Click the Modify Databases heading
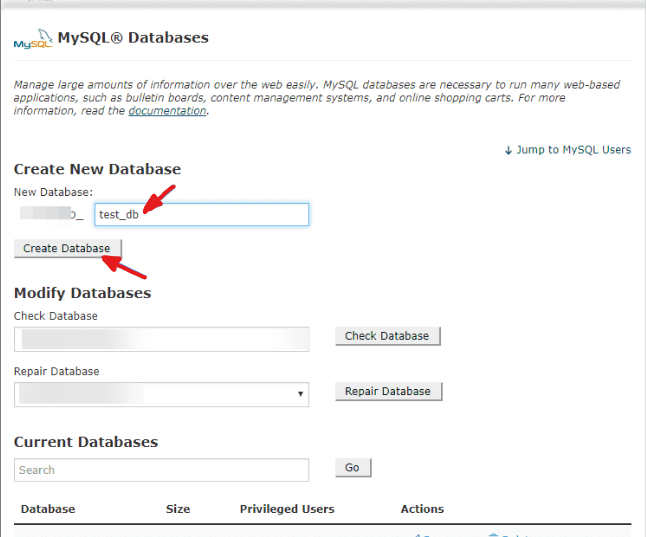This screenshot has width=646, height=537. [82, 293]
